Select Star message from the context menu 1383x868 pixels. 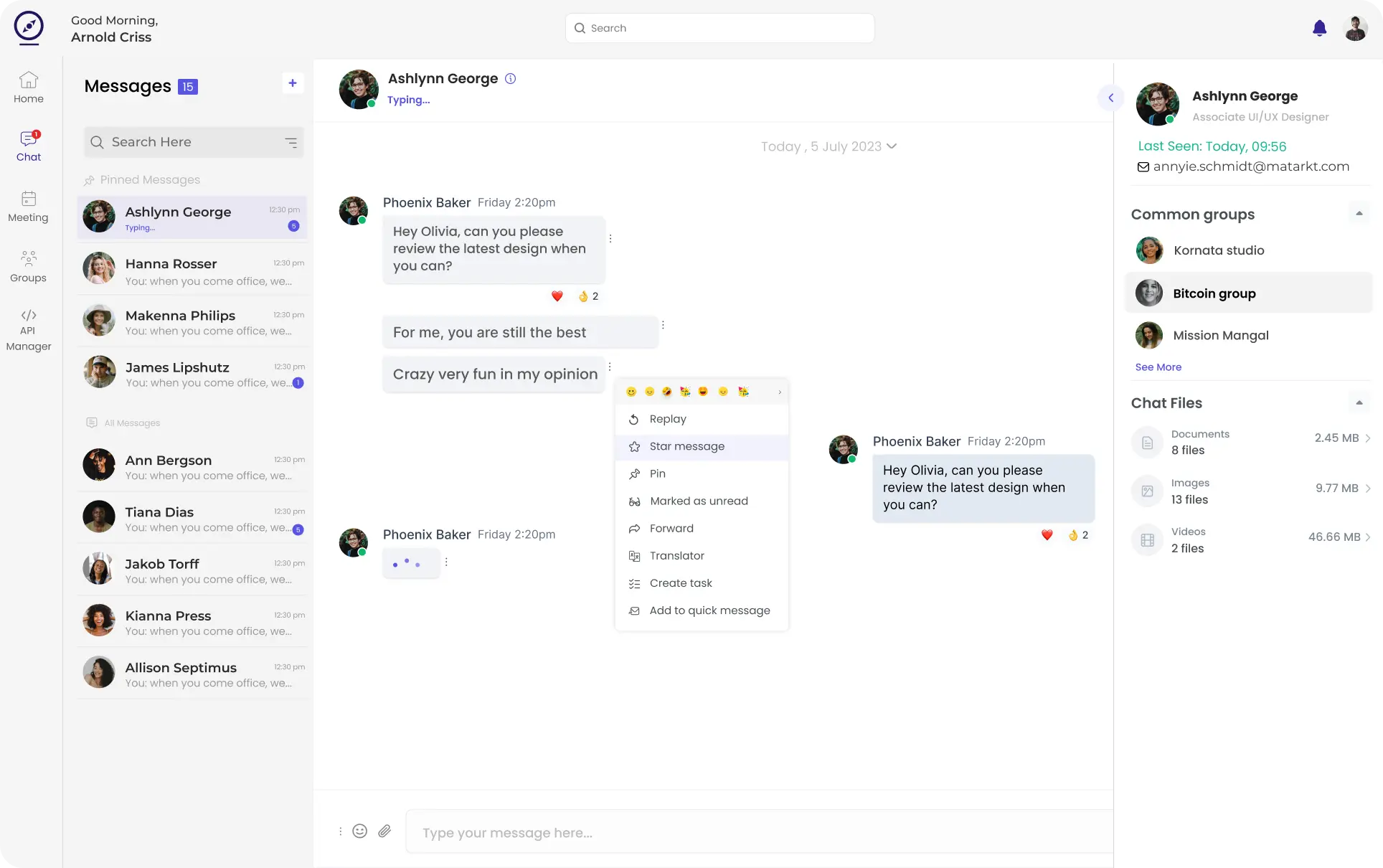tap(686, 446)
